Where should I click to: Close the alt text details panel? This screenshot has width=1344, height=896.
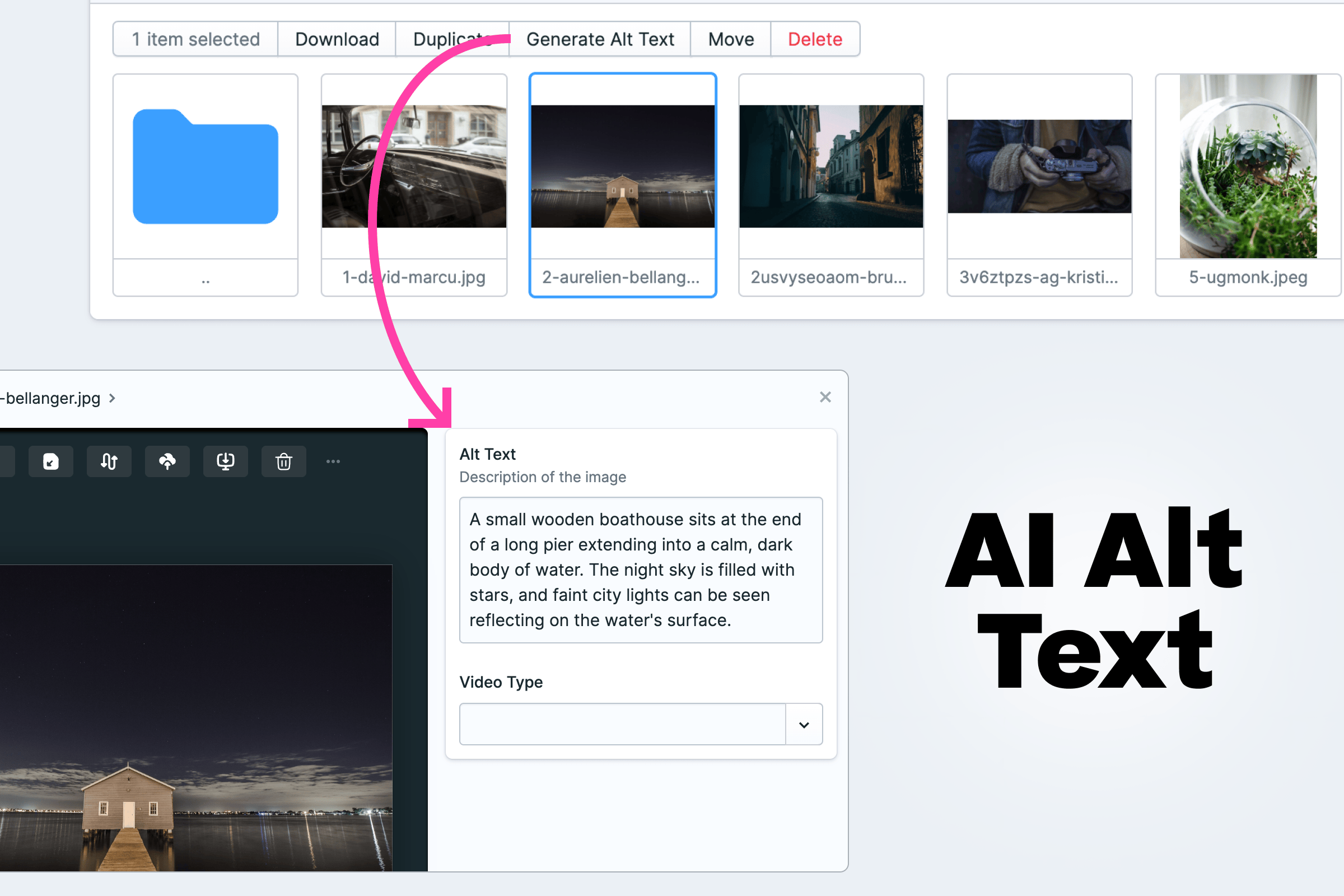tap(824, 397)
